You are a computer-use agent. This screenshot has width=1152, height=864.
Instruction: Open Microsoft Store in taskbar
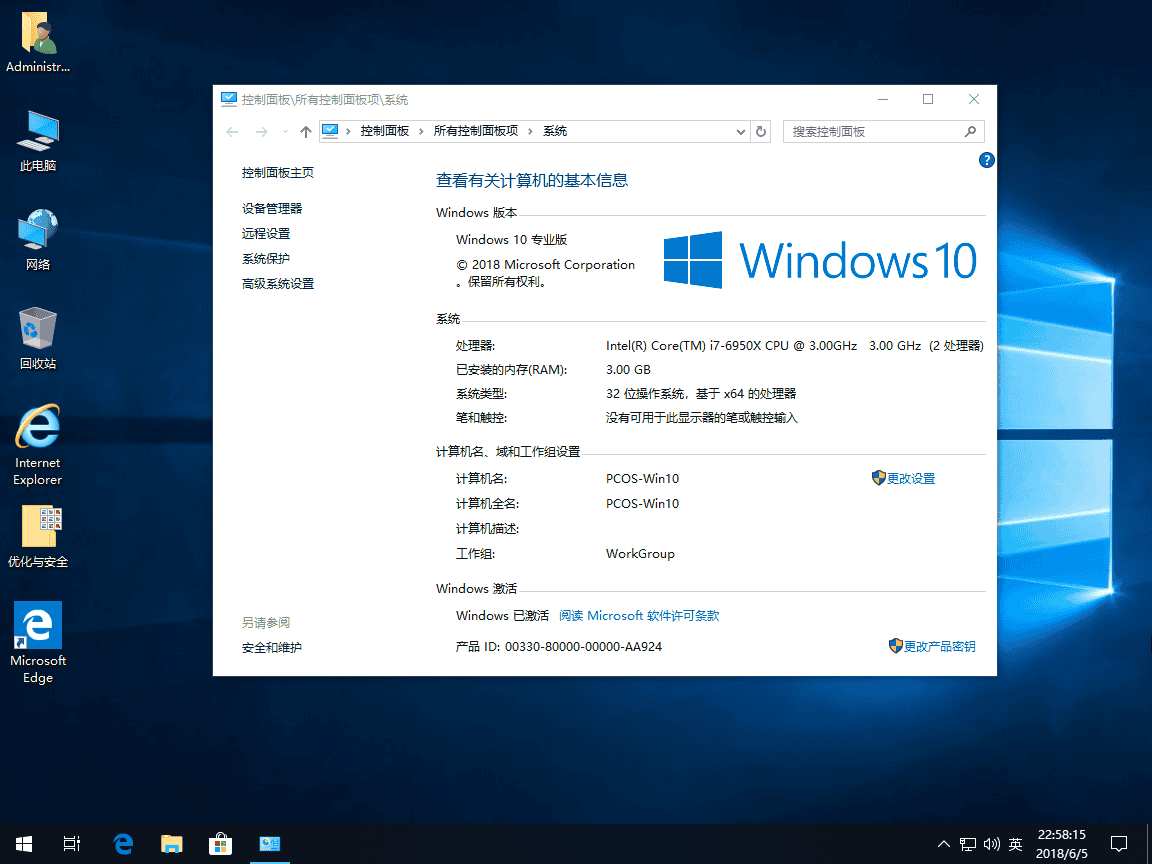(x=220, y=844)
